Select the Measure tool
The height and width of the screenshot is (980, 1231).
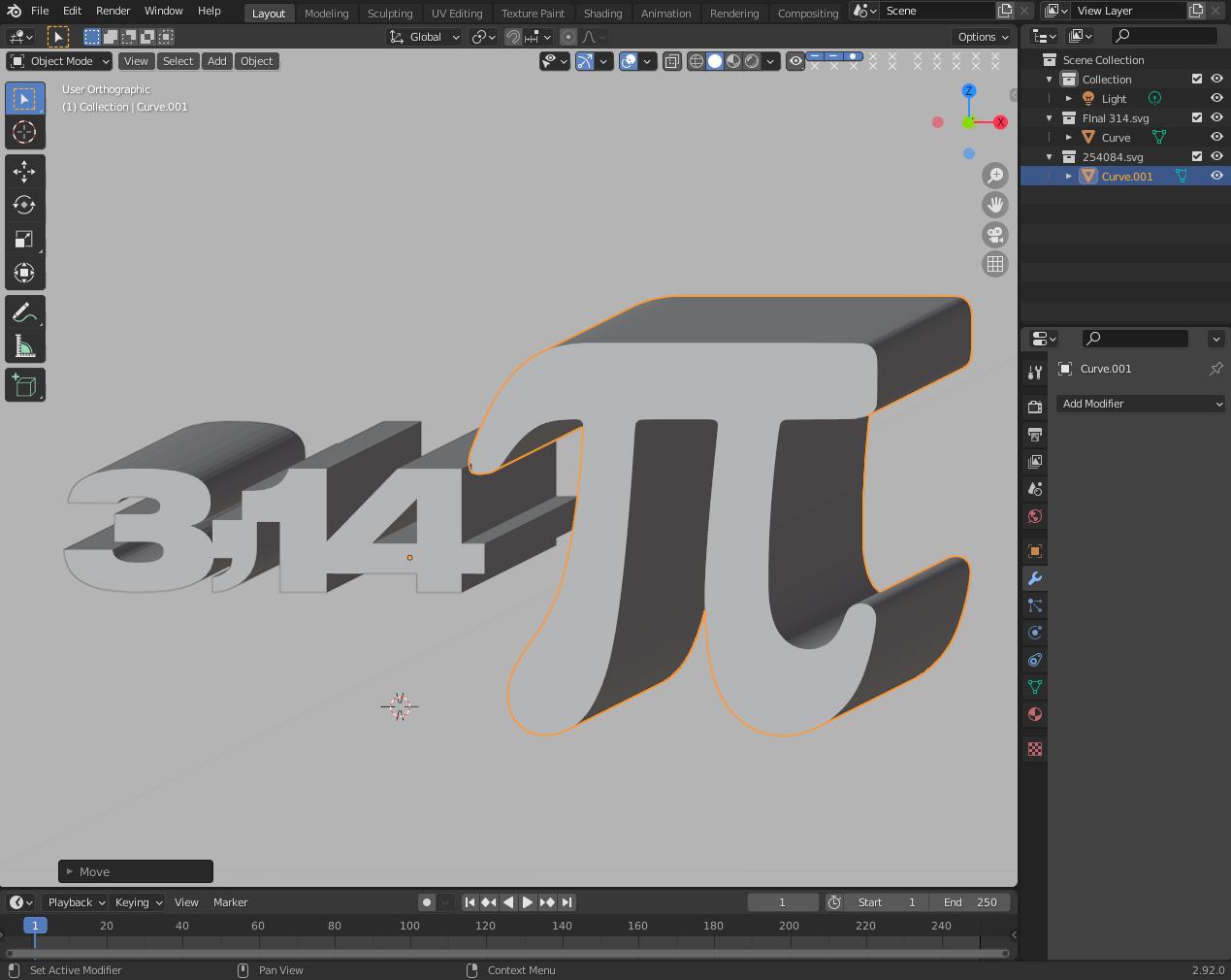pyautogui.click(x=24, y=346)
